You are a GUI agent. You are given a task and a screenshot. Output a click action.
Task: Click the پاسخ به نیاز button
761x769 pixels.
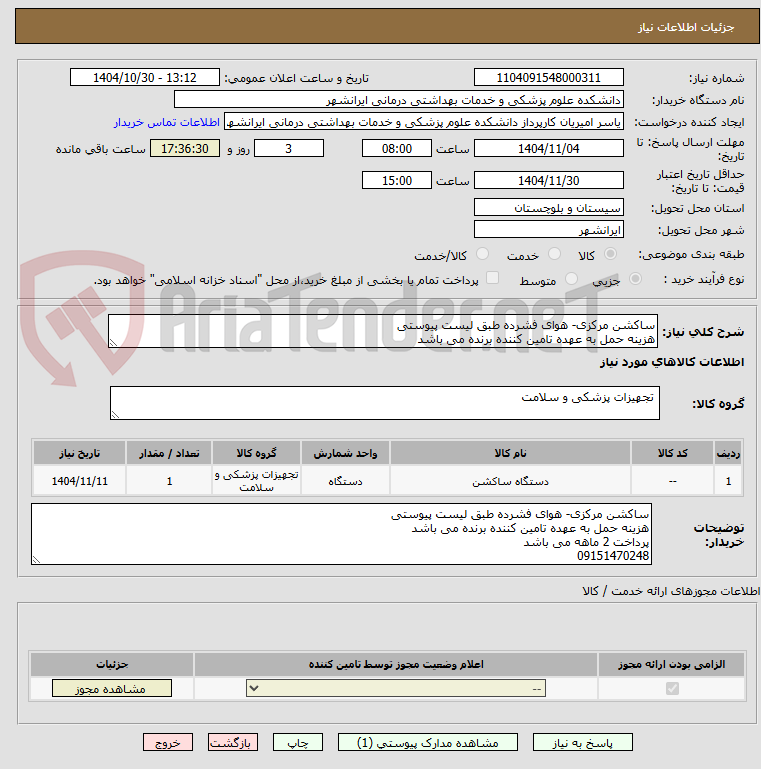point(583,743)
